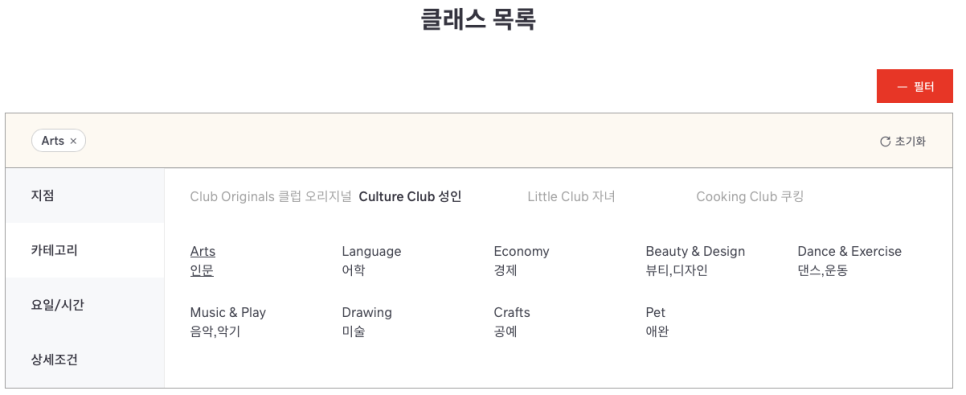
Task: Choose the Pet 애완 category
Action: [x=657, y=322]
